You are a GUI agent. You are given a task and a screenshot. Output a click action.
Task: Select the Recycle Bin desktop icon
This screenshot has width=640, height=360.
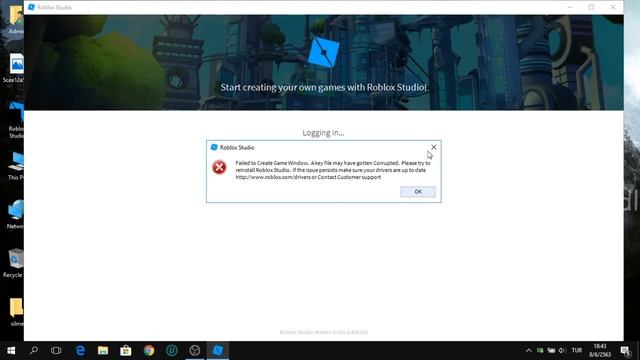pos(13,263)
